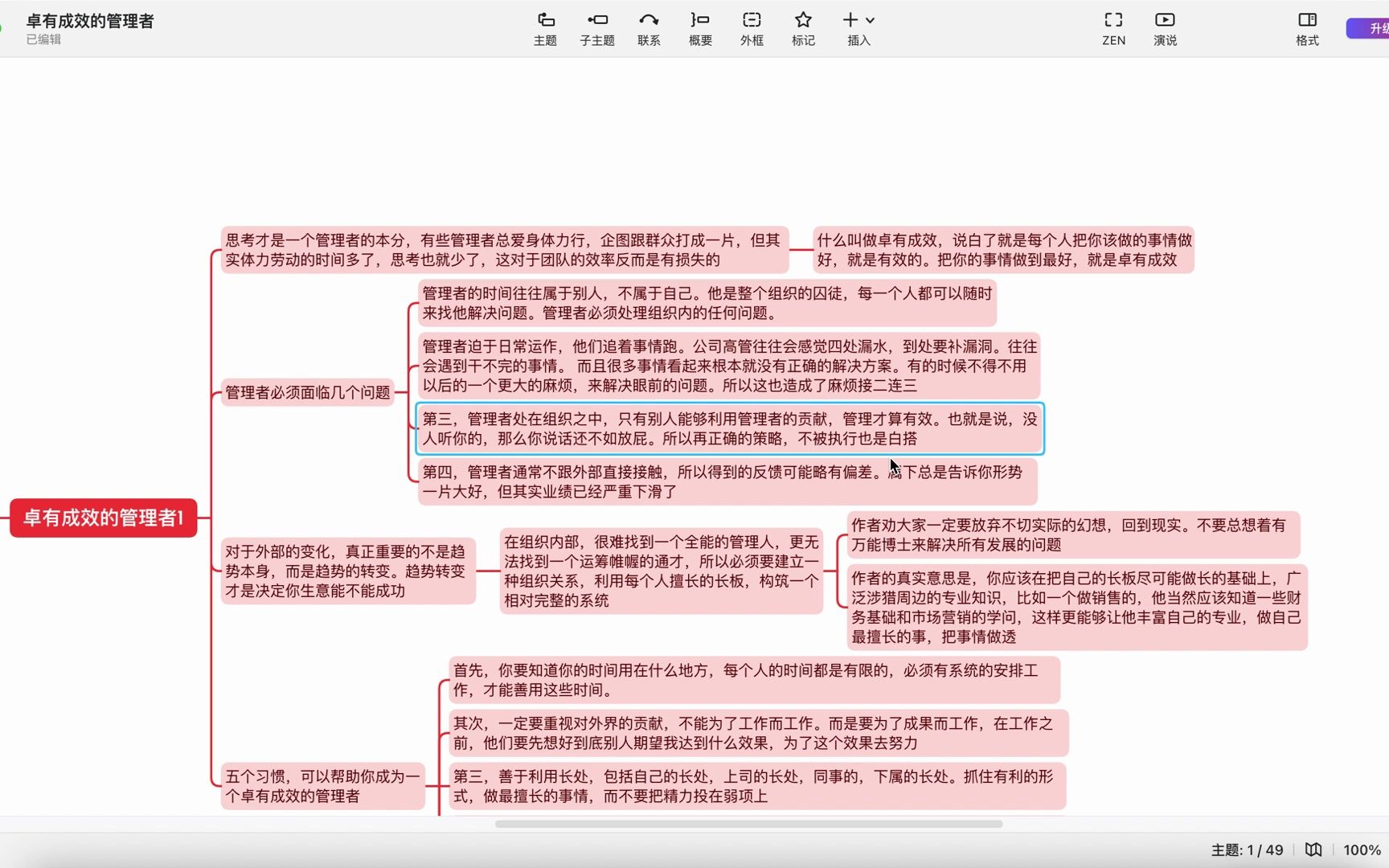This screenshot has width=1389, height=868.
Task: Enter ZEN mode
Action: point(1113,29)
